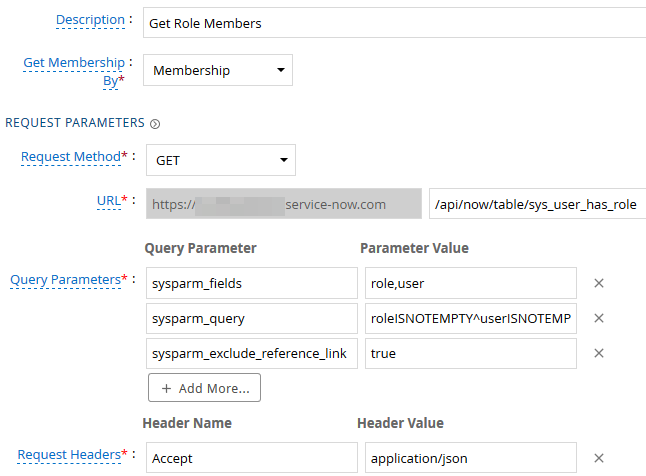Image resolution: width=646 pixels, height=476 pixels.
Task: Open the Get Membership By dropdown
Action: pos(218,70)
